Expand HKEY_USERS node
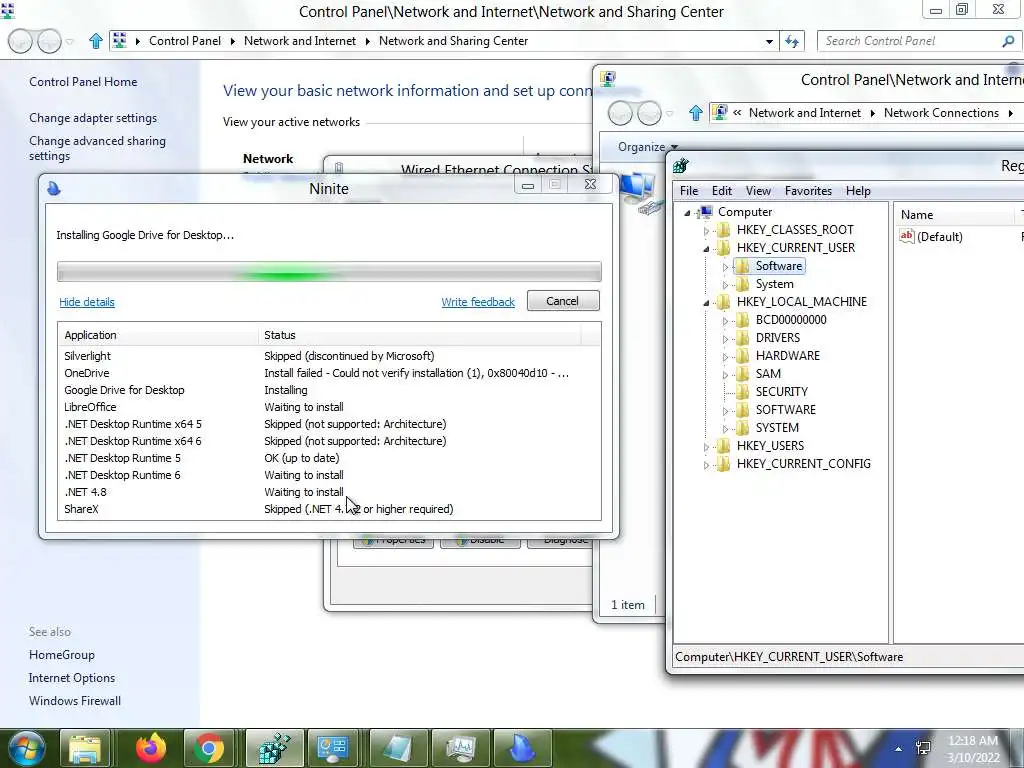 706,447
